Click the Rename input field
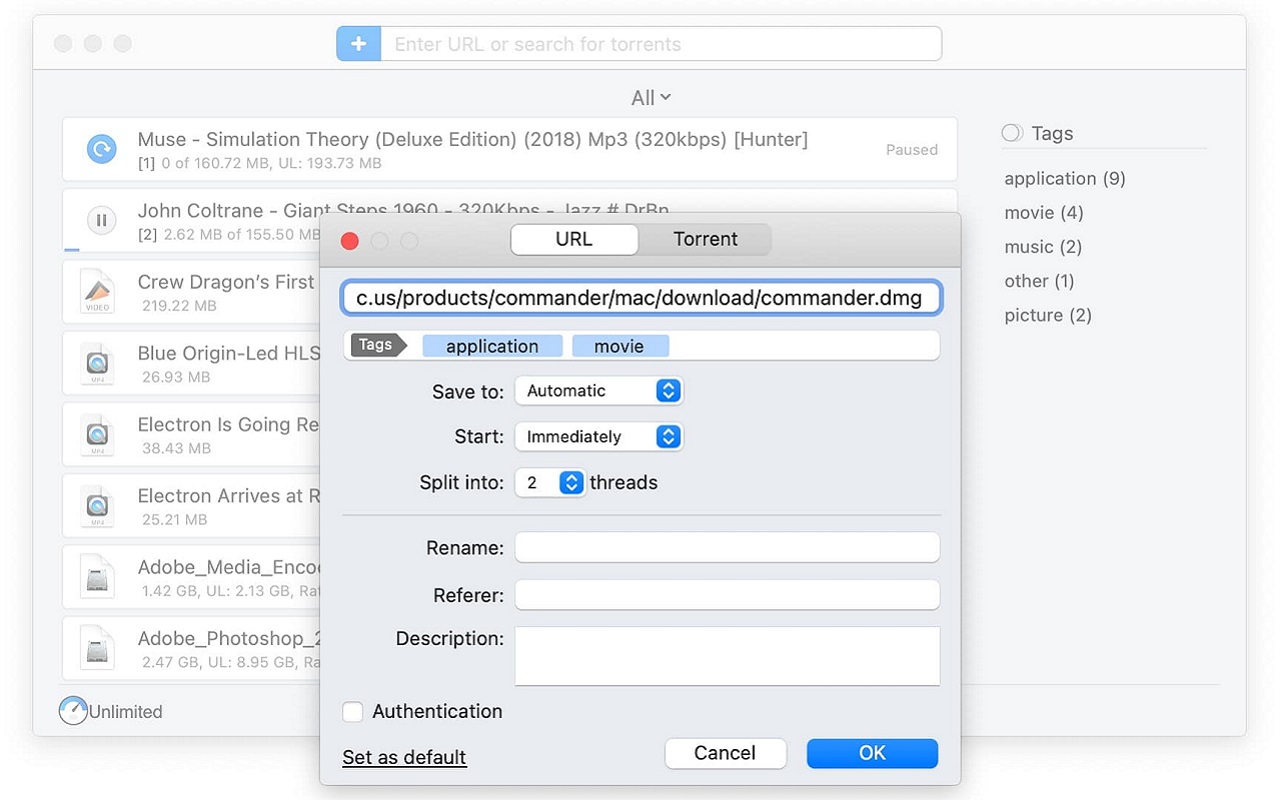 pos(727,548)
